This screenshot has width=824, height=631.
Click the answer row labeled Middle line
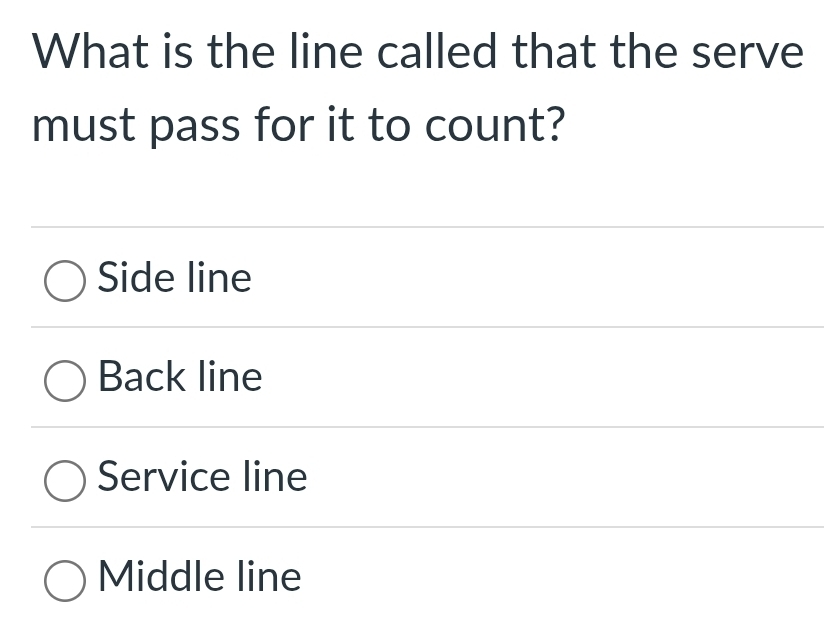click(x=199, y=578)
